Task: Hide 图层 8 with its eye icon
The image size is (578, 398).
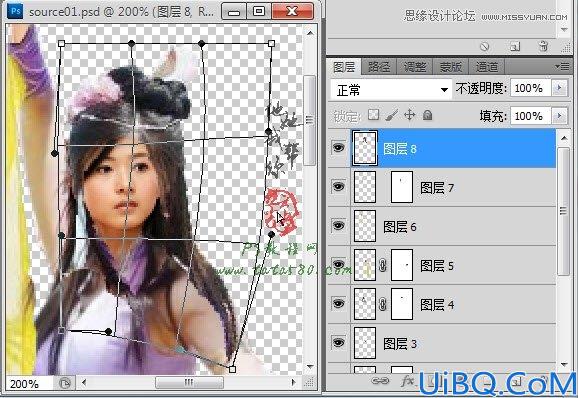Action: tap(338, 148)
